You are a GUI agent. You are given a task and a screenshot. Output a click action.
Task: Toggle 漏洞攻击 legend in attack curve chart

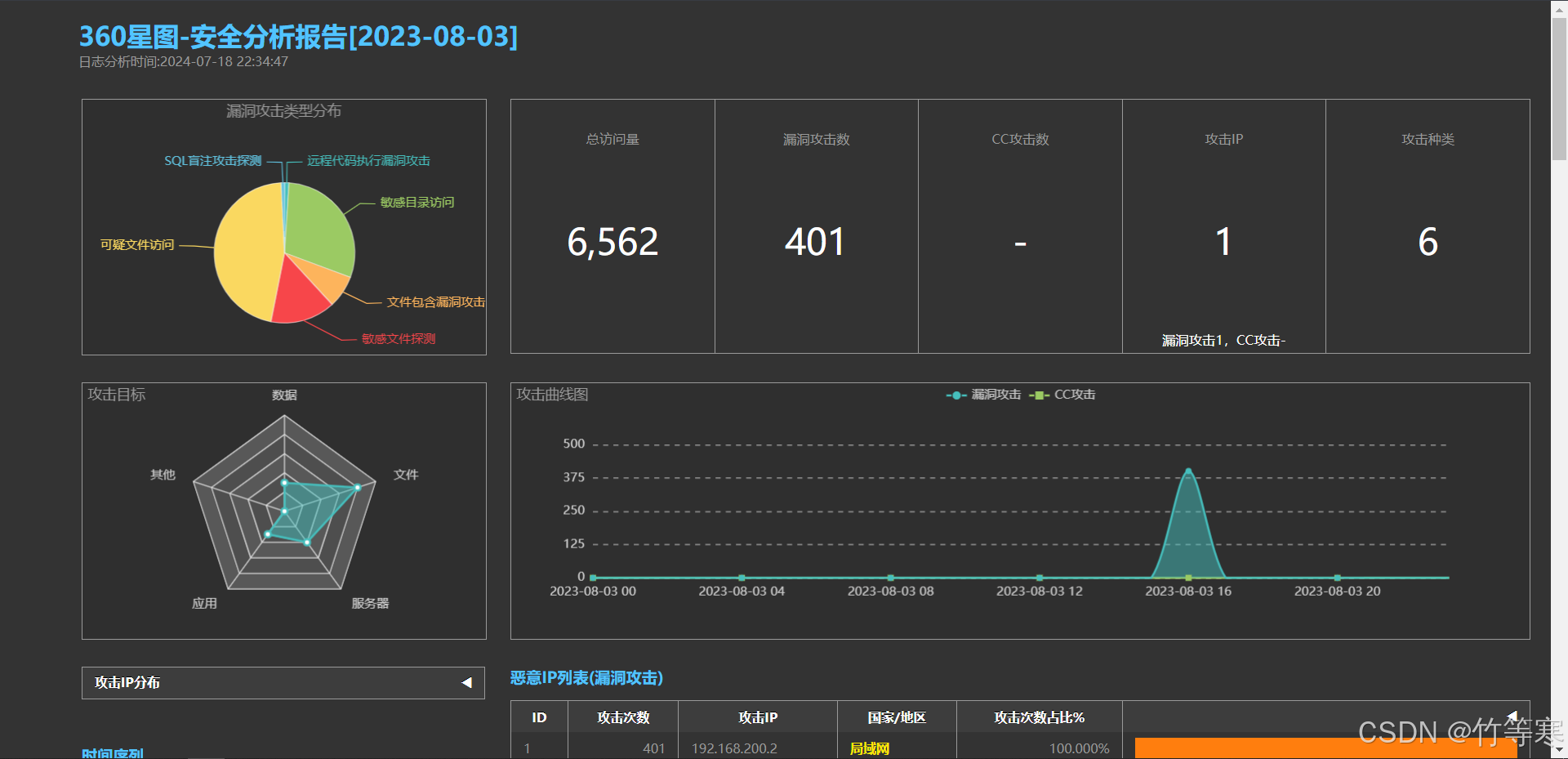click(x=983, y=395)
